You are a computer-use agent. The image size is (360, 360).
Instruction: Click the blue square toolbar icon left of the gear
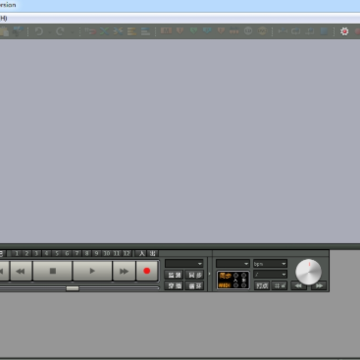tap(324, 31)
